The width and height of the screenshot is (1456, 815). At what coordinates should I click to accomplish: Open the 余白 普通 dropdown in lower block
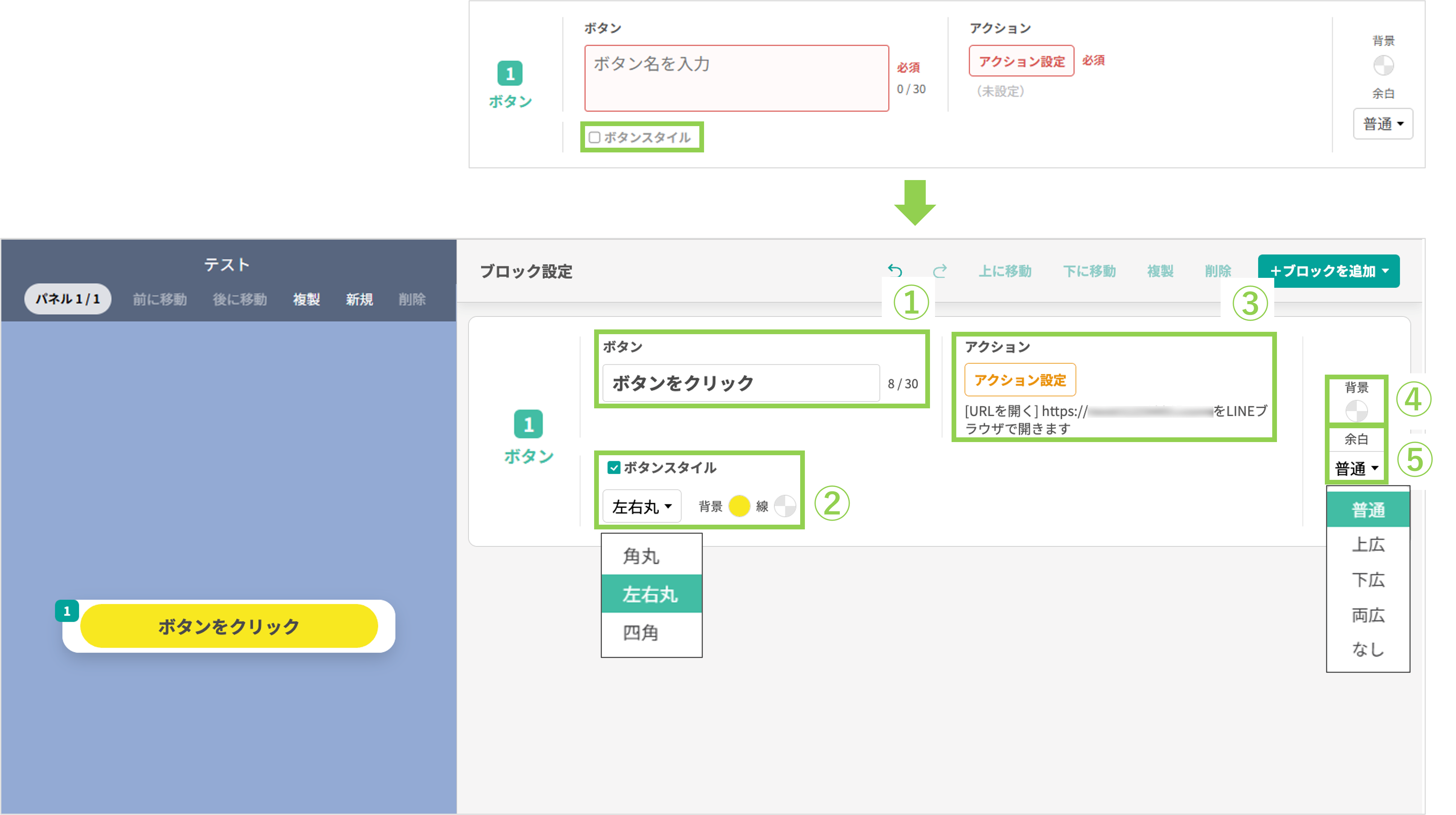[1356, 468]
